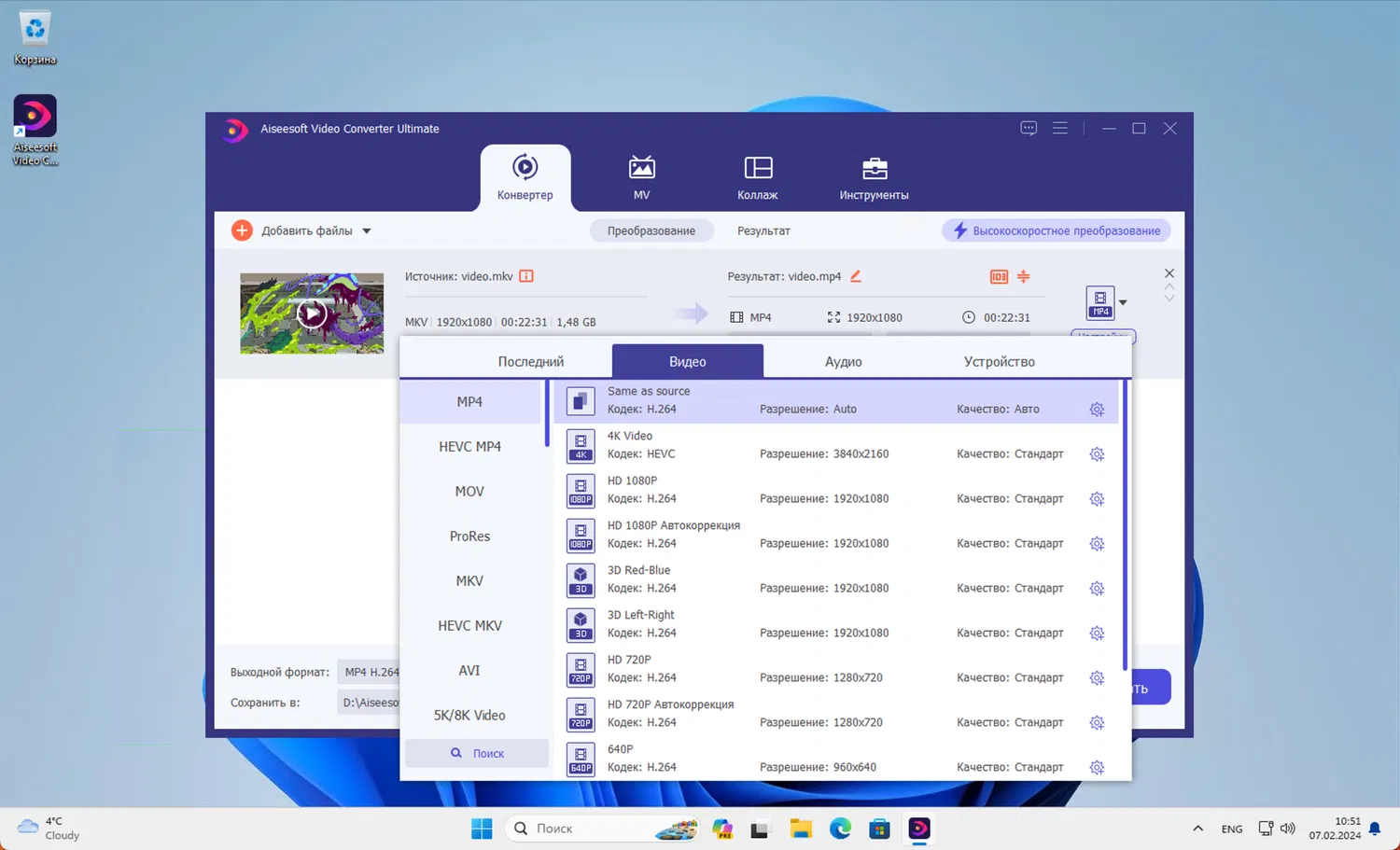Switch to the Видео format tab
The width and height of the screenshot is (1400, 850).
pyautogui.click(x=688, y=361)
